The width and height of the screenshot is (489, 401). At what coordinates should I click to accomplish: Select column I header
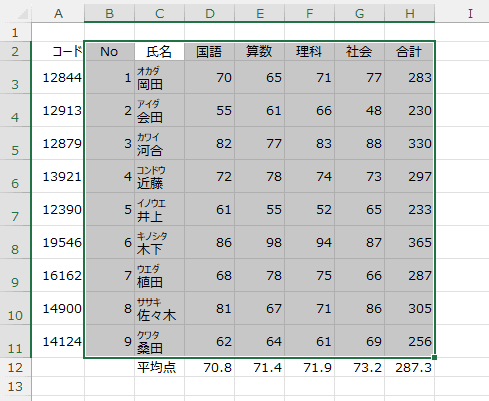470,13
